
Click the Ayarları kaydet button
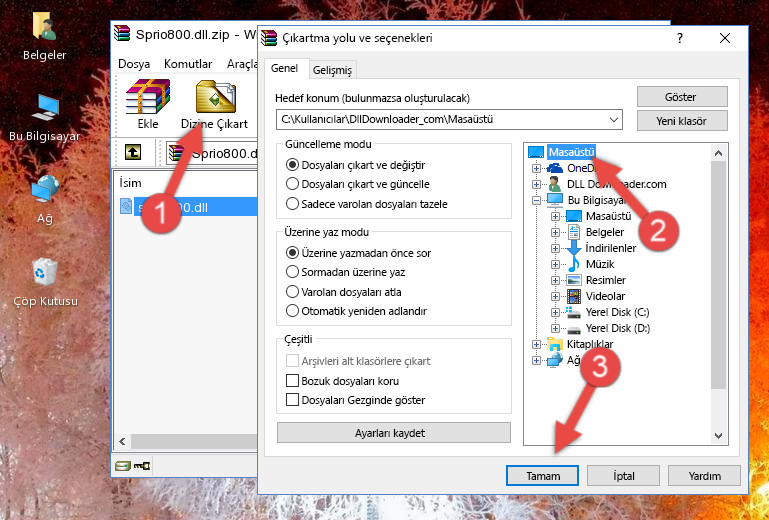393,433
